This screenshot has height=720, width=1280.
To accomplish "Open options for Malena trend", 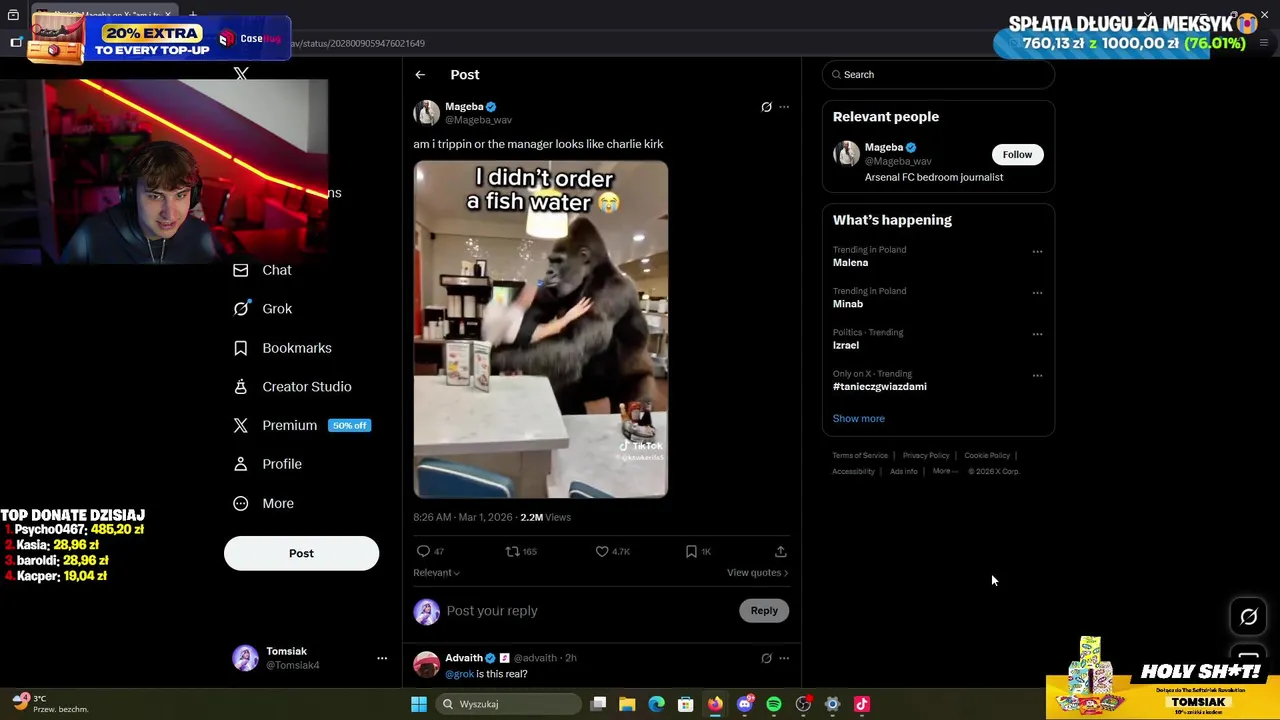I will (1037, 252).
